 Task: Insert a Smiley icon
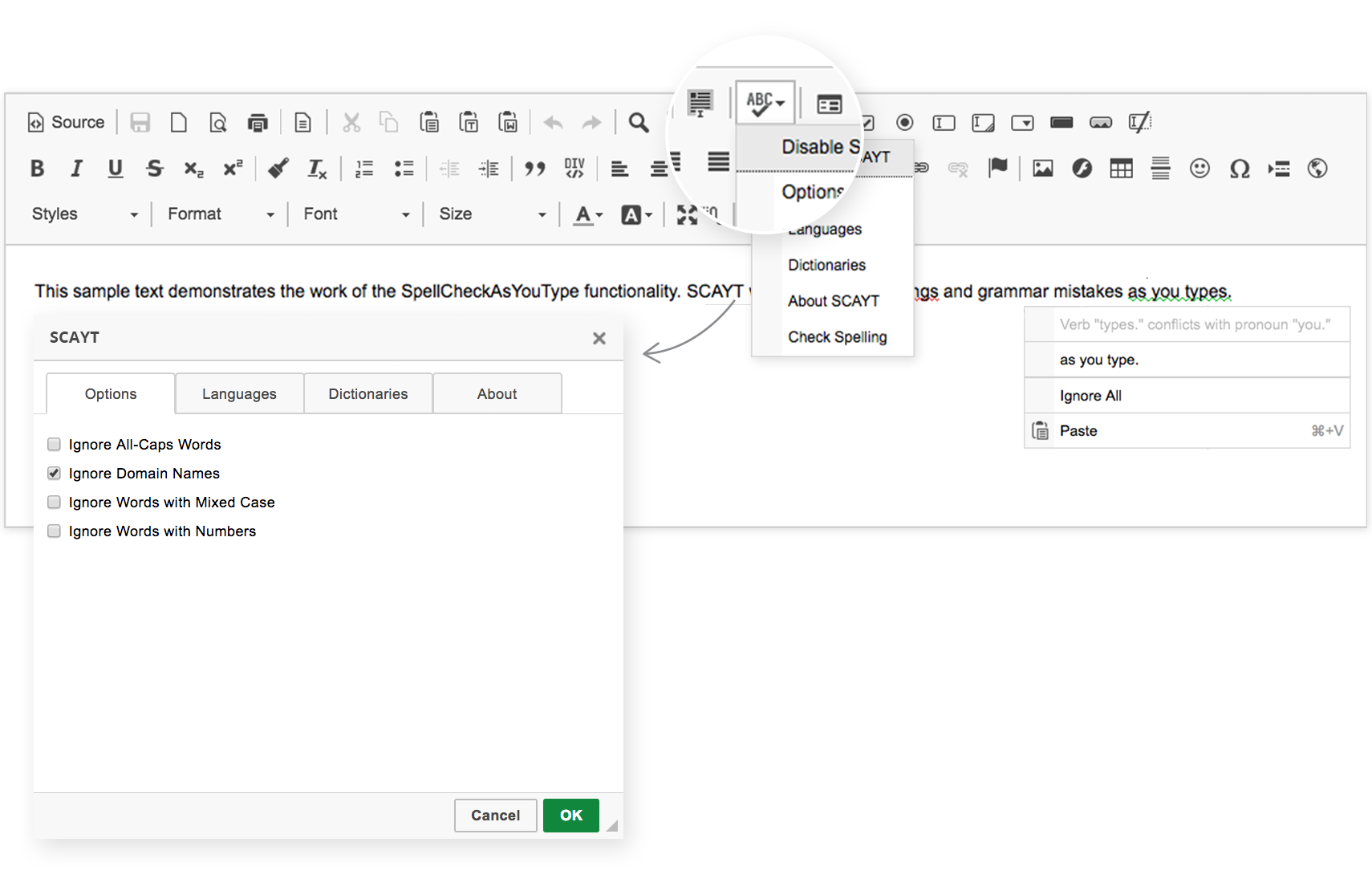point(1199,169)
